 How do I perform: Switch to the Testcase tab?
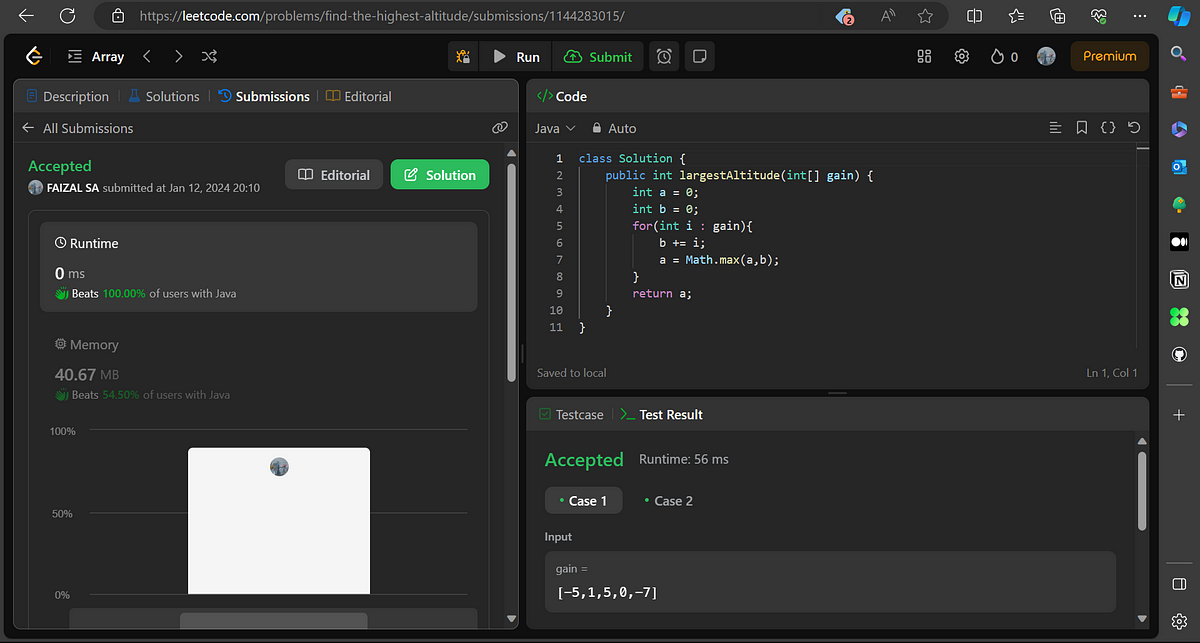(571, 414)
